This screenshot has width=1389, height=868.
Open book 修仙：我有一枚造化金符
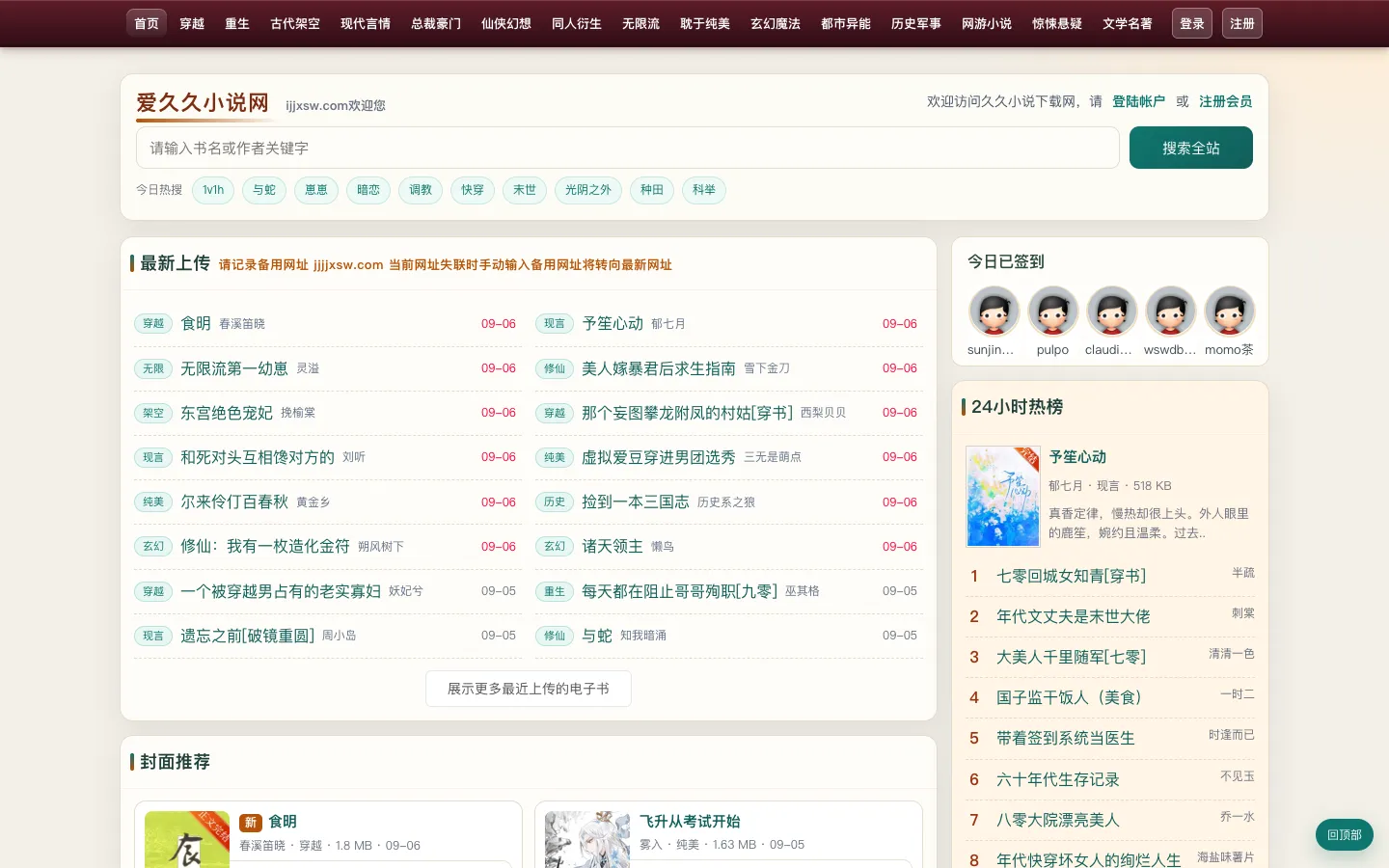click(x=265, y=546)
